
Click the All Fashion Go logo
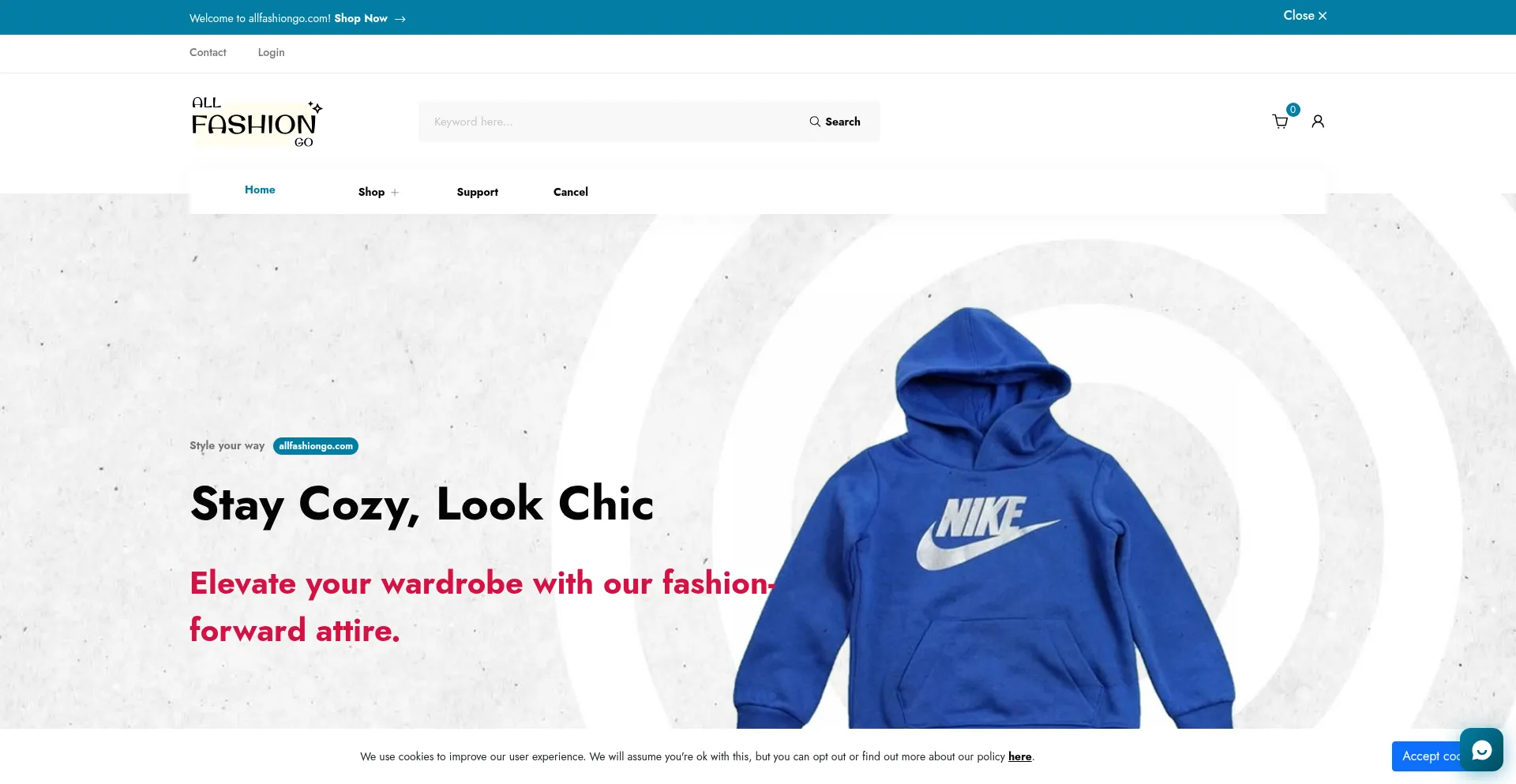click(257, 122)
